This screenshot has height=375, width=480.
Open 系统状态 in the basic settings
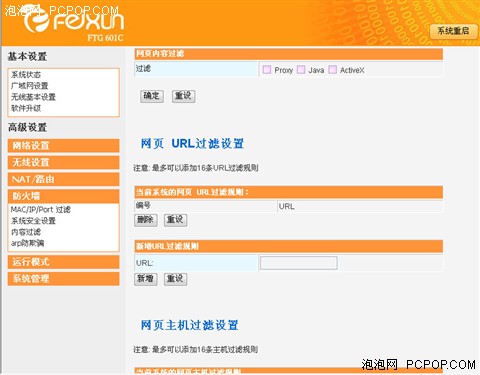(26, 75)
